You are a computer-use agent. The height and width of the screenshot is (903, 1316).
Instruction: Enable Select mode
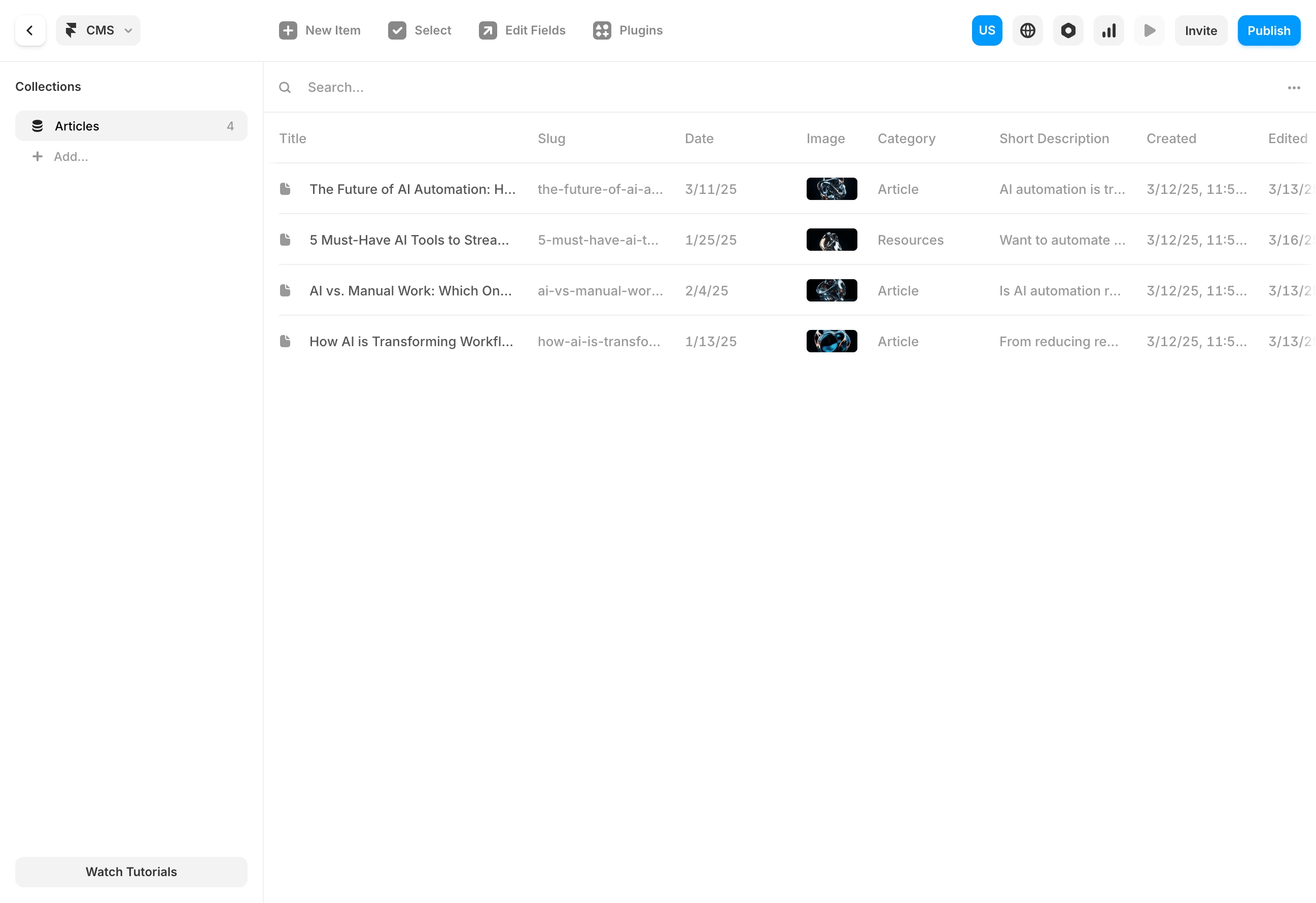pos(419,30)
